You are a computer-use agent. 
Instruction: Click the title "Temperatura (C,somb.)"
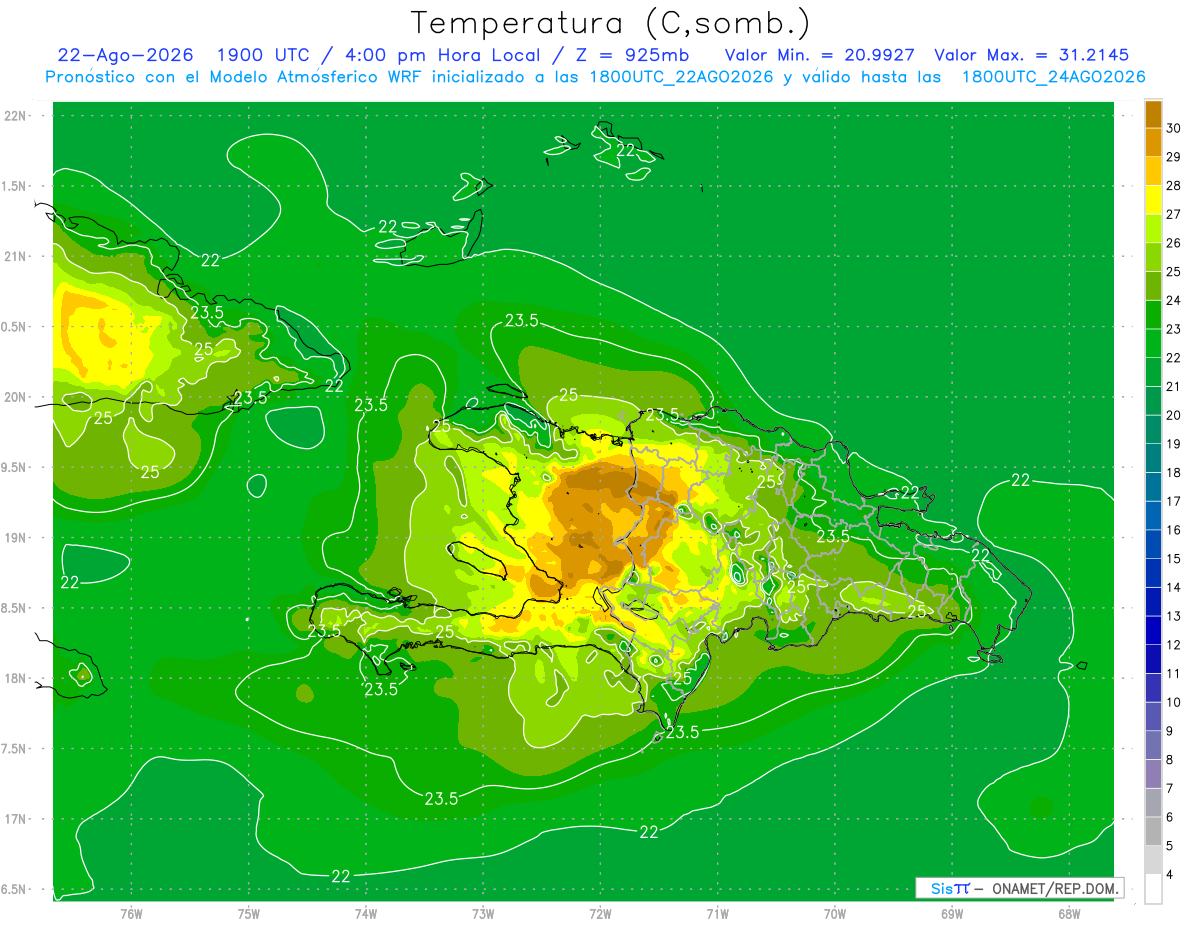[611, 23]
